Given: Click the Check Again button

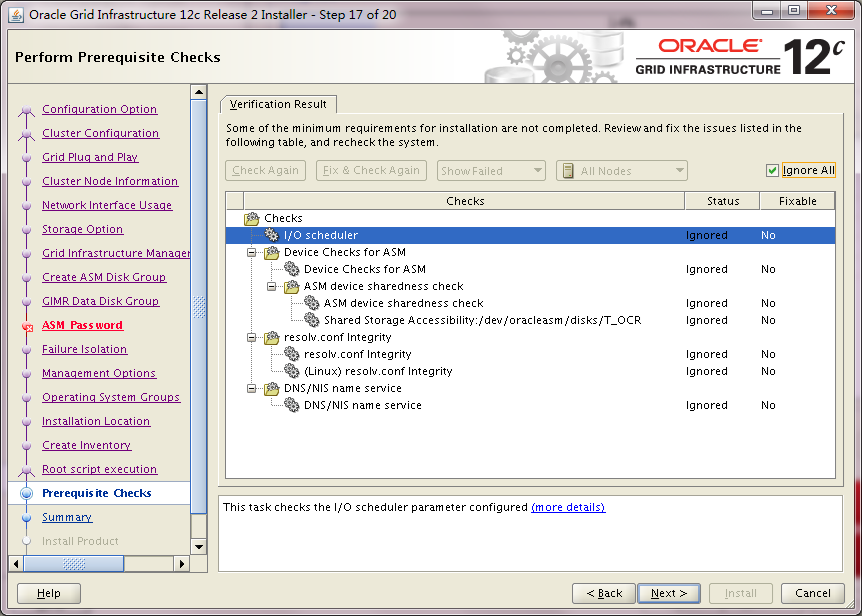Looking at the screenshot, I should pyautogui.click(x=265, y=171).
